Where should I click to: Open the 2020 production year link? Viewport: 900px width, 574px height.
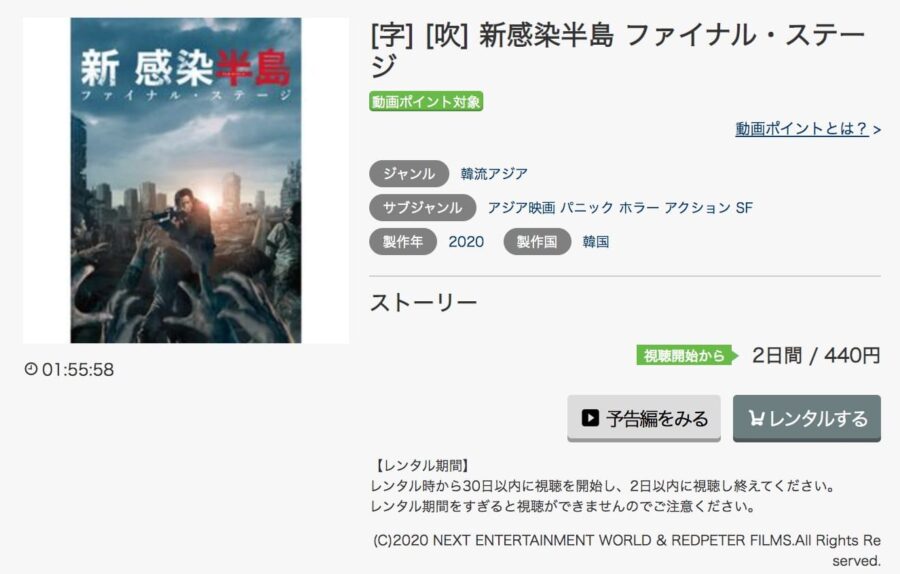(466, 242)
